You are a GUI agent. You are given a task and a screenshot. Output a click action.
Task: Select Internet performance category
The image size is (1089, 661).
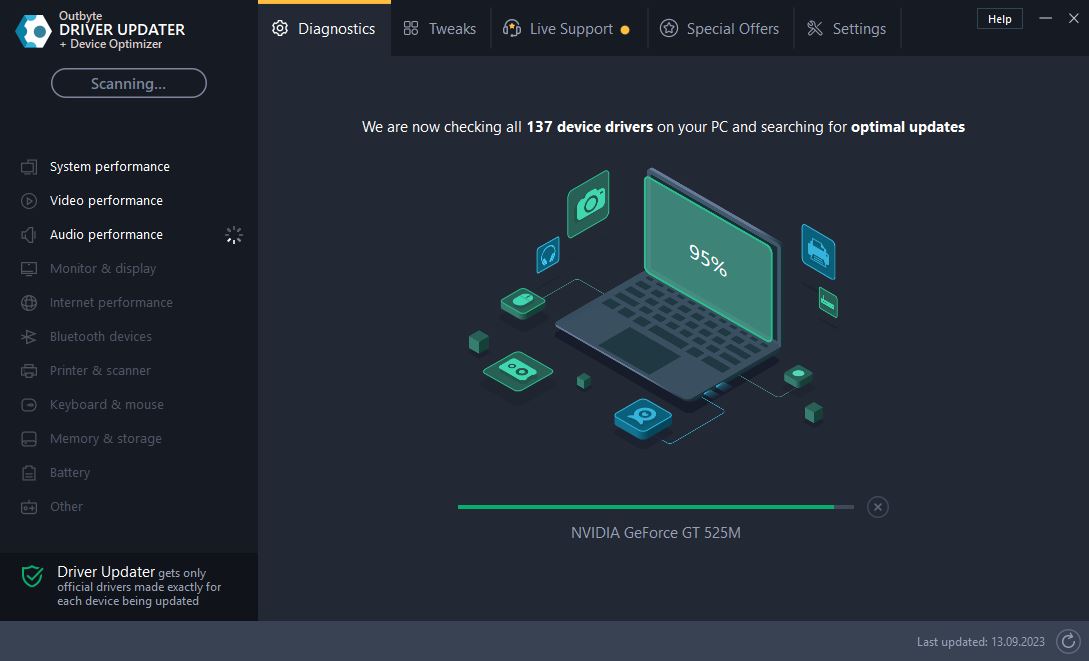point(111,303)
